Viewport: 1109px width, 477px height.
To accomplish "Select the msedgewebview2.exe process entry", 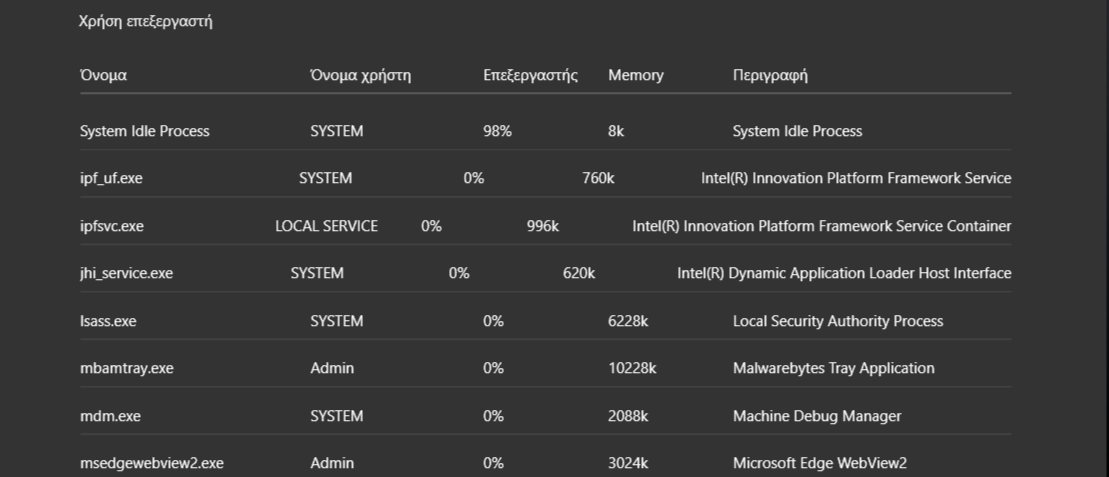I will point(152,463).
